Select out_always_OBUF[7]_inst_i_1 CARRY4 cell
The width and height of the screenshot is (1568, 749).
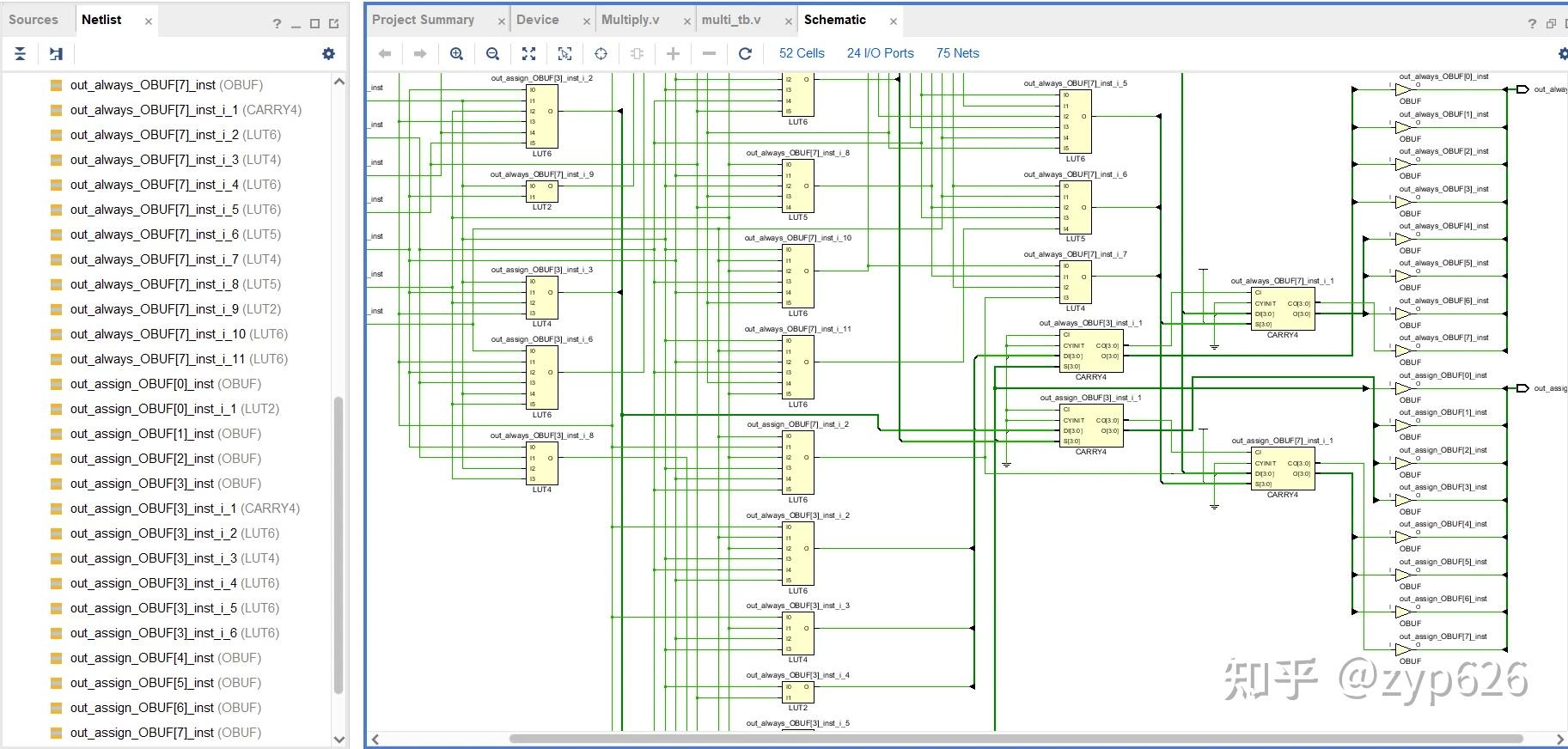175,110
